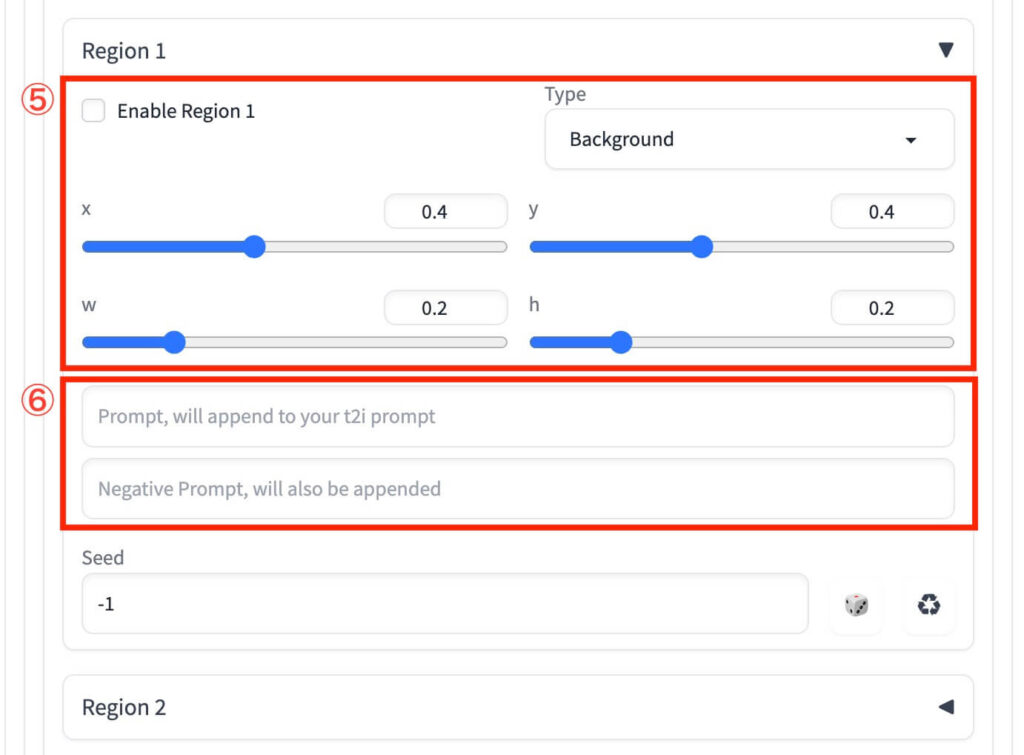The image size is (1024, 755).
Task: Click the w value number field
Action: (x=445, y=308)
